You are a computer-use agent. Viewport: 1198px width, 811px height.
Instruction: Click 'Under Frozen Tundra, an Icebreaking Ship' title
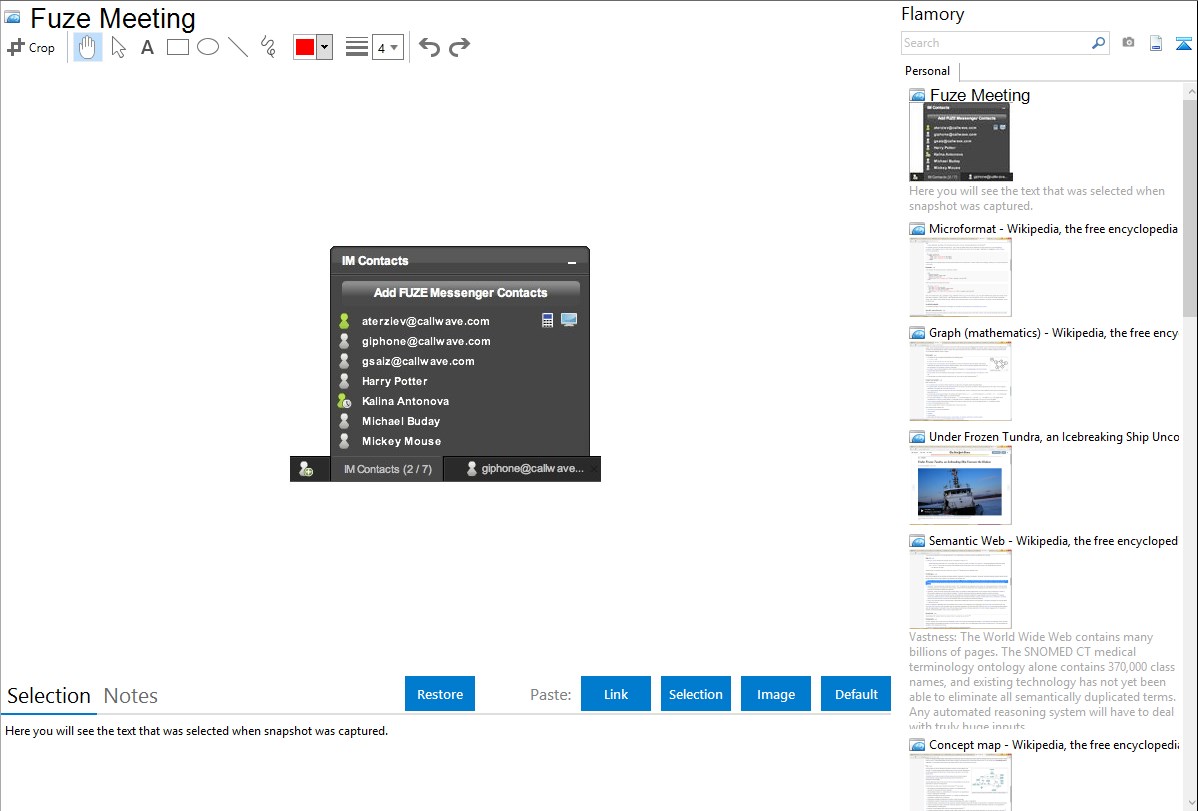tap(1054, 436)
